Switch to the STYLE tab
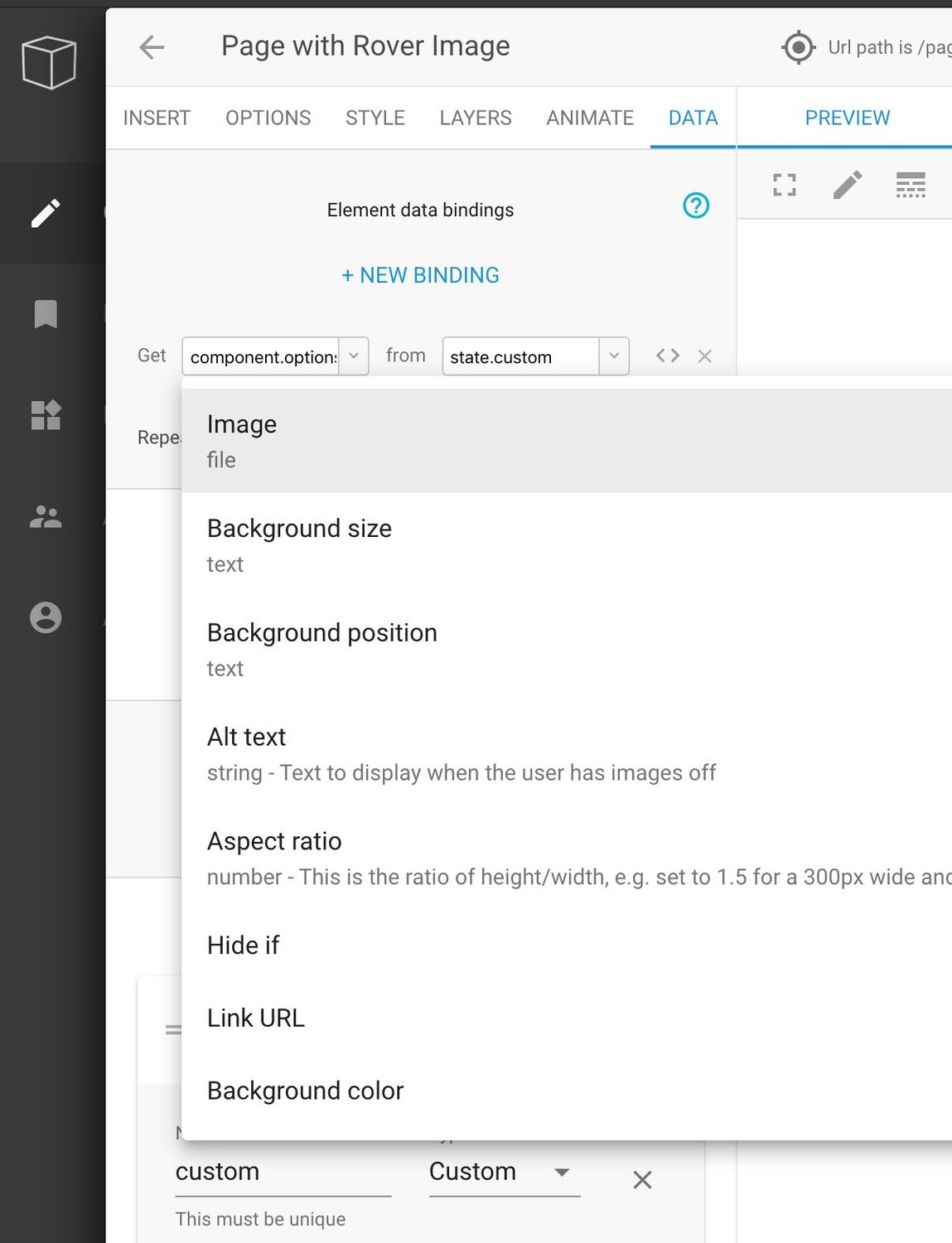The width and height of the screenshot is (952, 1243). click(375, 118)
